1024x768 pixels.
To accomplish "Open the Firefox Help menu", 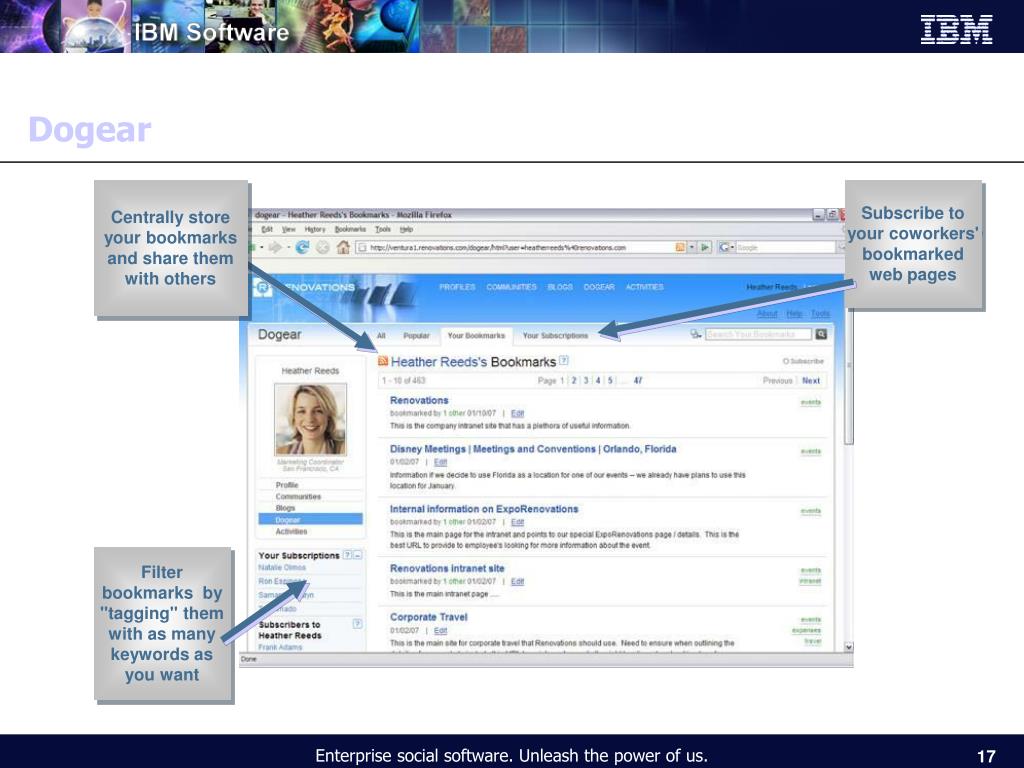I will coord(406,229).
